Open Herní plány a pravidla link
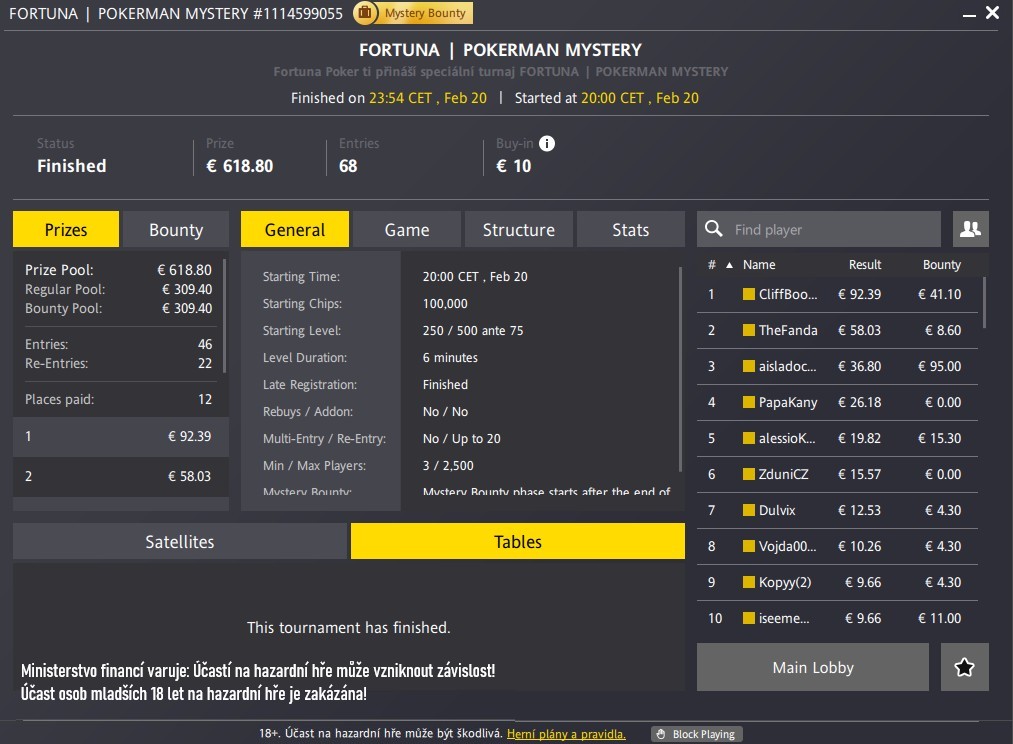The image size is (1013, 744). pyautogui.click(x=566, y=734)
